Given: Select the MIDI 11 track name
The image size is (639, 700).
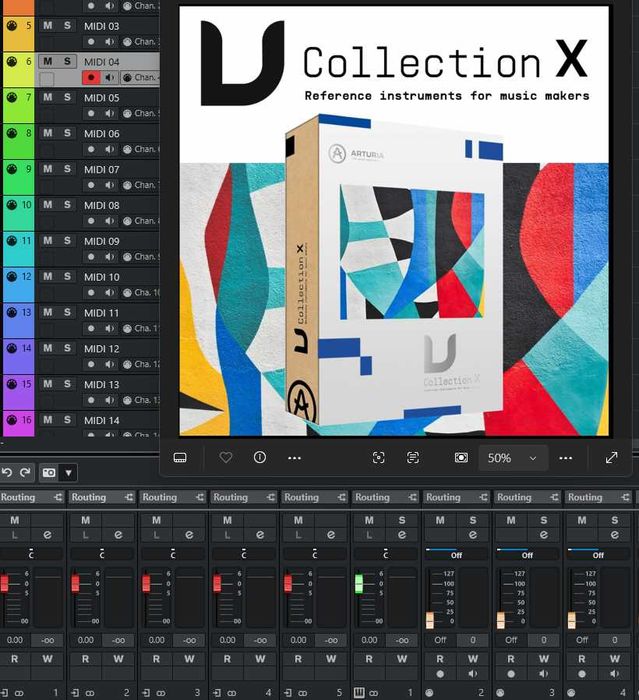Looking at the screenshot, I should (102, 313).
